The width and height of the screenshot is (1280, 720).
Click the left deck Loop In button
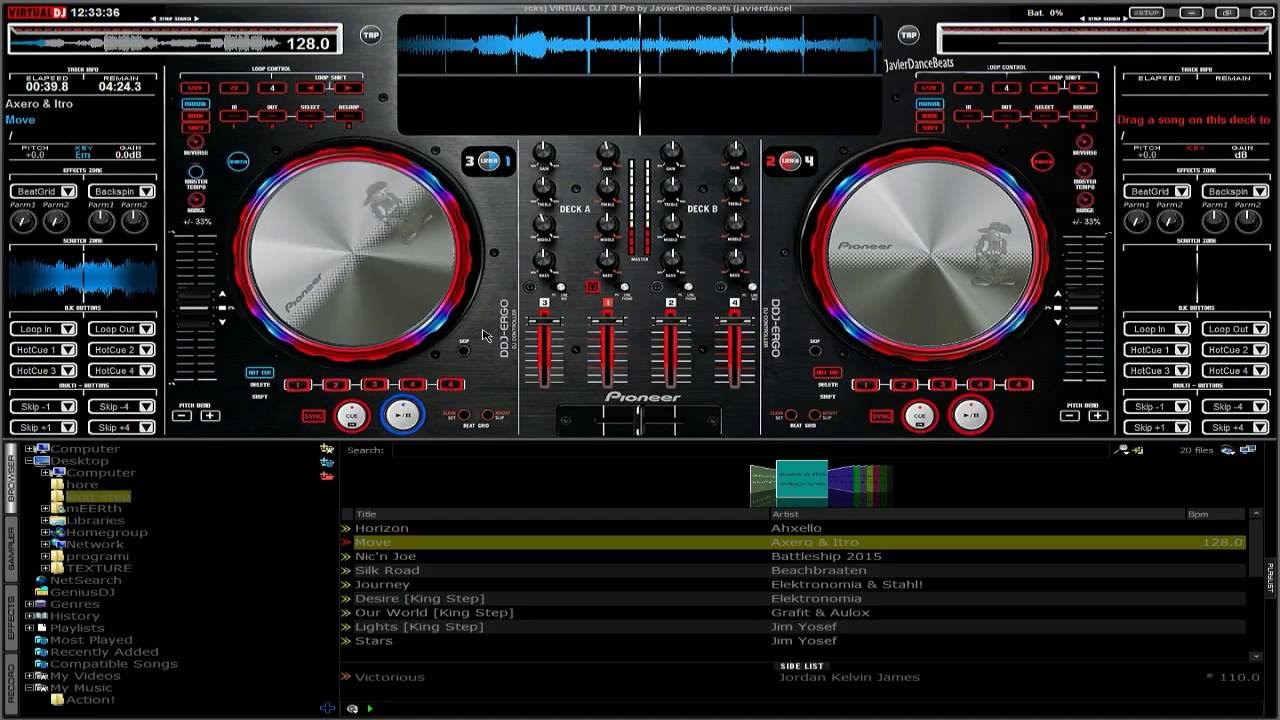(234, 117)
